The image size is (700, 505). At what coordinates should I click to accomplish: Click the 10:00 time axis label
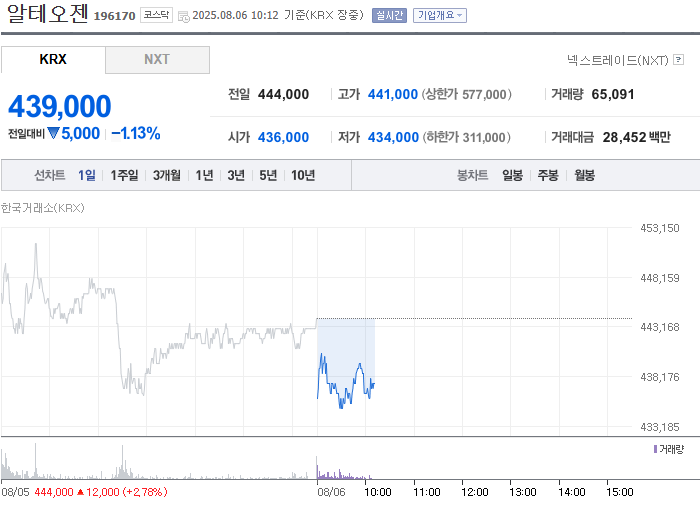coord(378,492)
